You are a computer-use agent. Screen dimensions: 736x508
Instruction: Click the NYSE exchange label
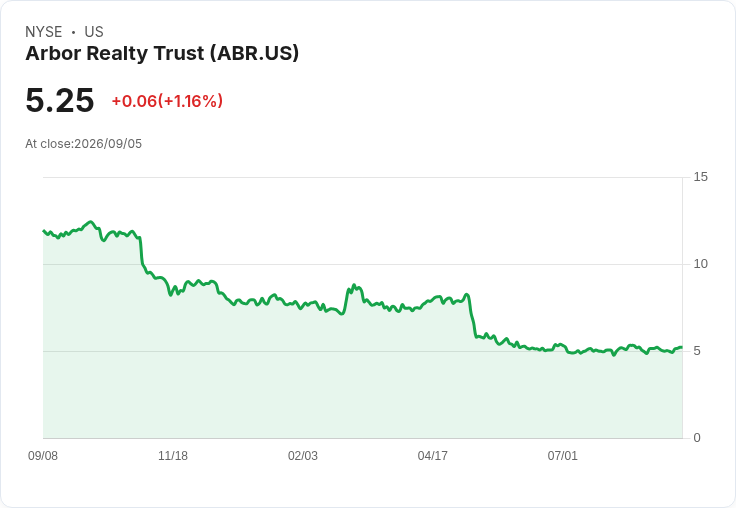tap(44, 32)
